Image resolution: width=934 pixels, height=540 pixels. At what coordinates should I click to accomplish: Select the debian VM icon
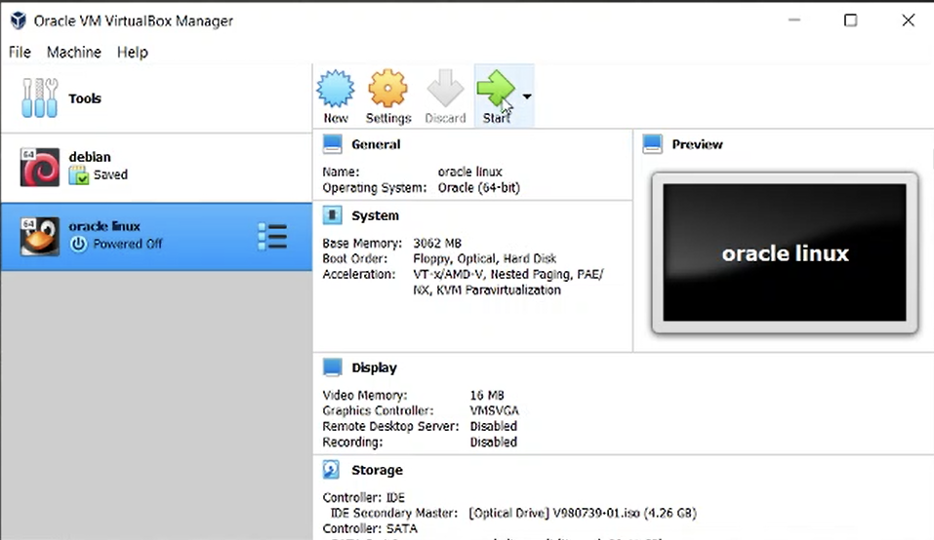tap(40, 167)
